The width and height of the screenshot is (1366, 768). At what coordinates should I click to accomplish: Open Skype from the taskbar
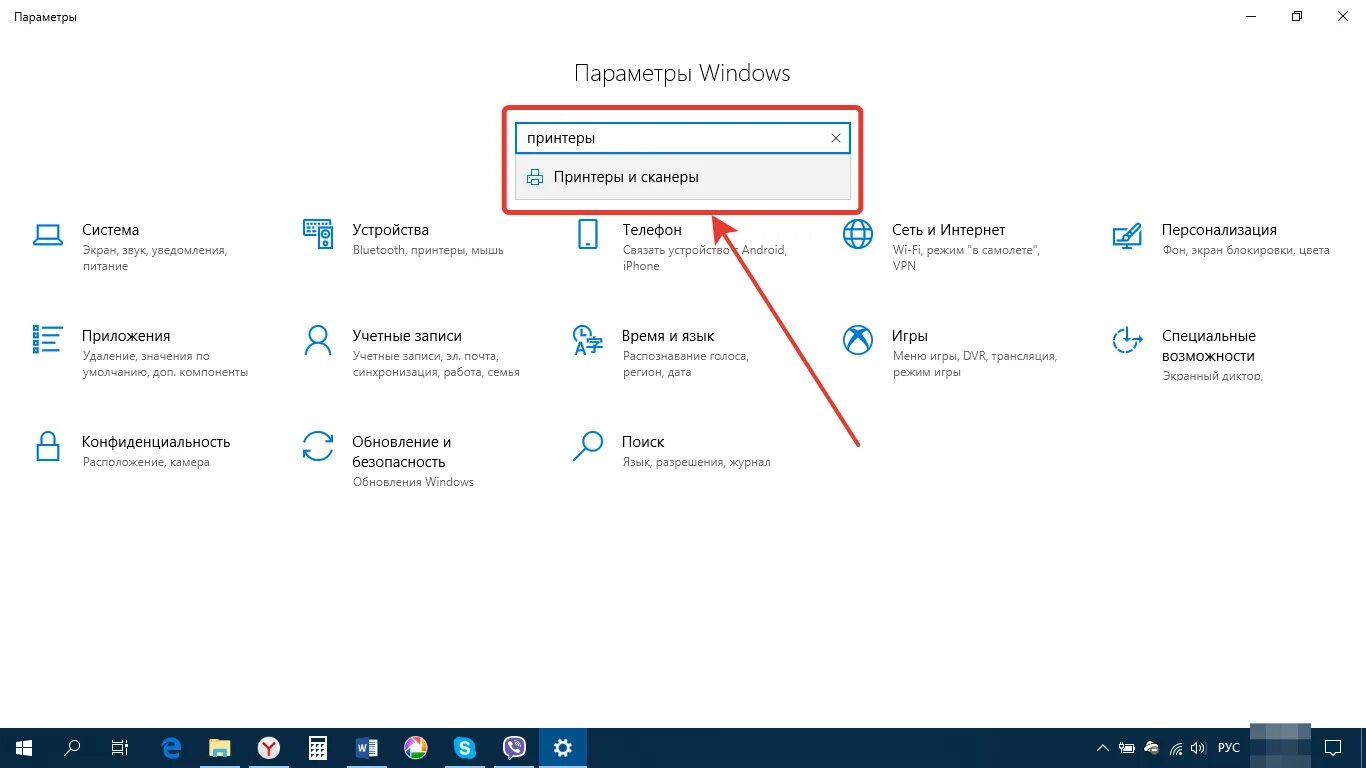pyautogui.click(x=465, y=748)
